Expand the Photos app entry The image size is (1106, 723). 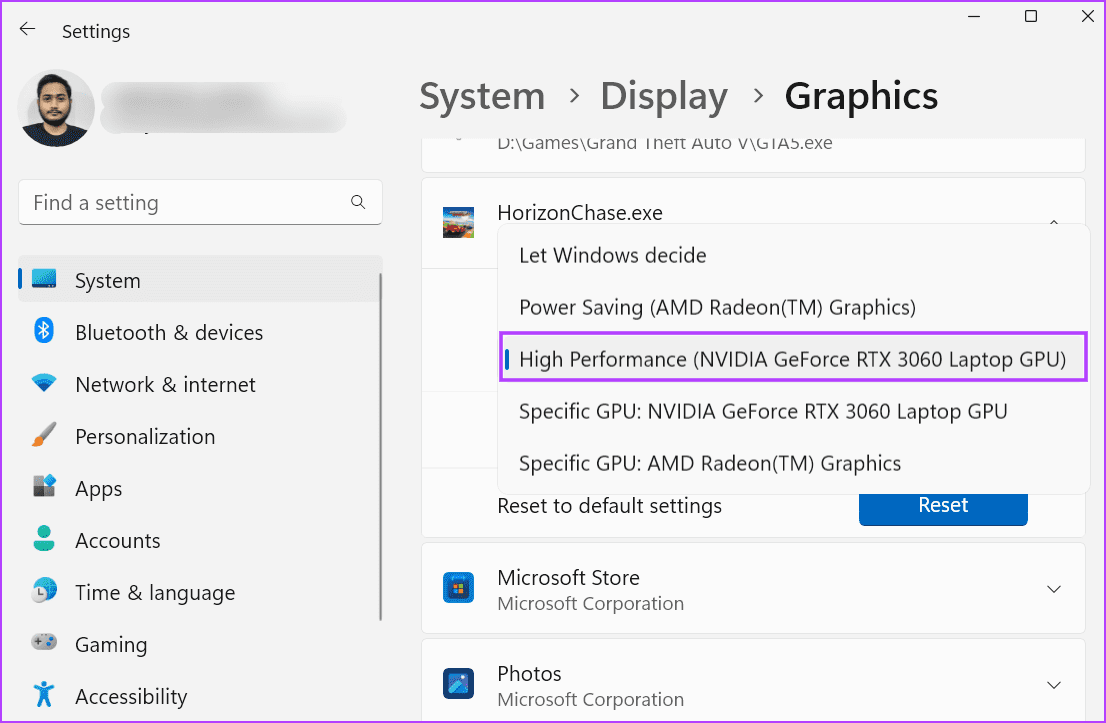[1054, 685]
